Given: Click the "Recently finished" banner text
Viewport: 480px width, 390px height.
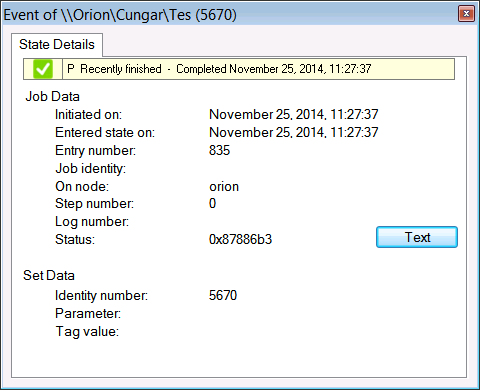Looking at the screenshot, I should click(x=121, y=69).
